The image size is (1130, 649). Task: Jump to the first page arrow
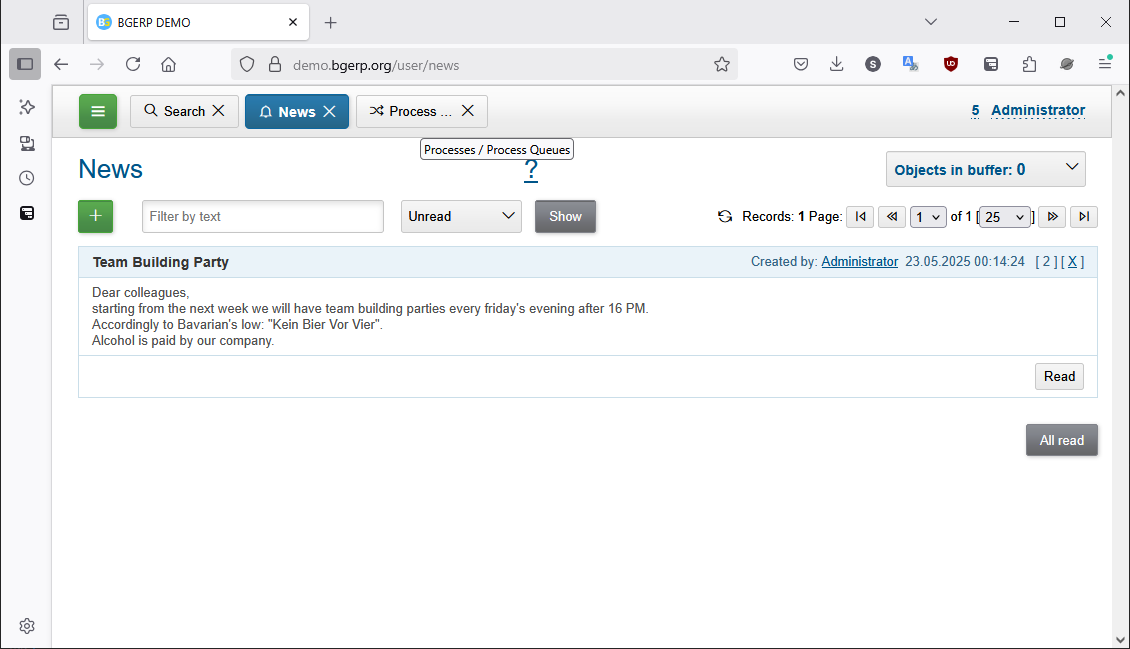click(859, 216)
